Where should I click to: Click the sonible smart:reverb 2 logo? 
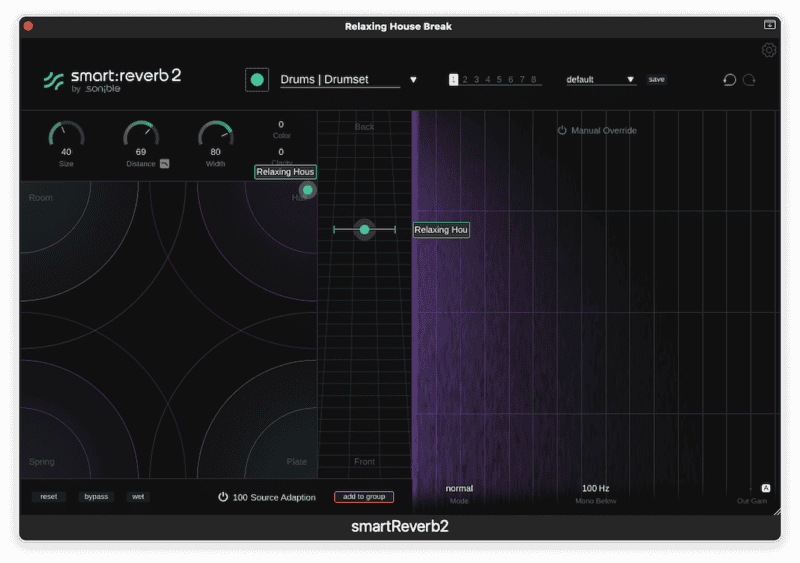pos(112,80)
